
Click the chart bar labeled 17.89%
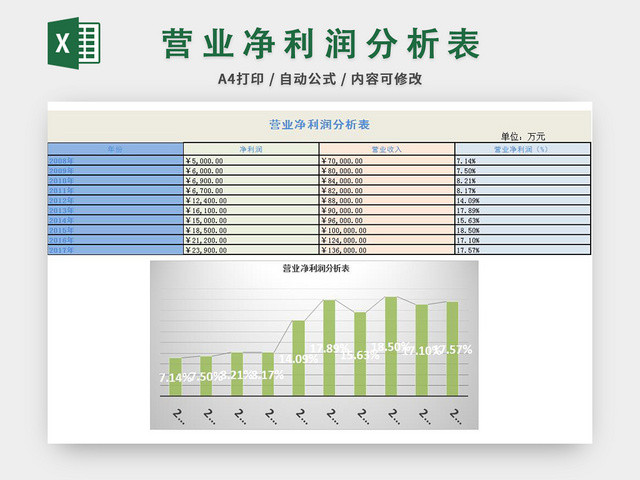329,348
